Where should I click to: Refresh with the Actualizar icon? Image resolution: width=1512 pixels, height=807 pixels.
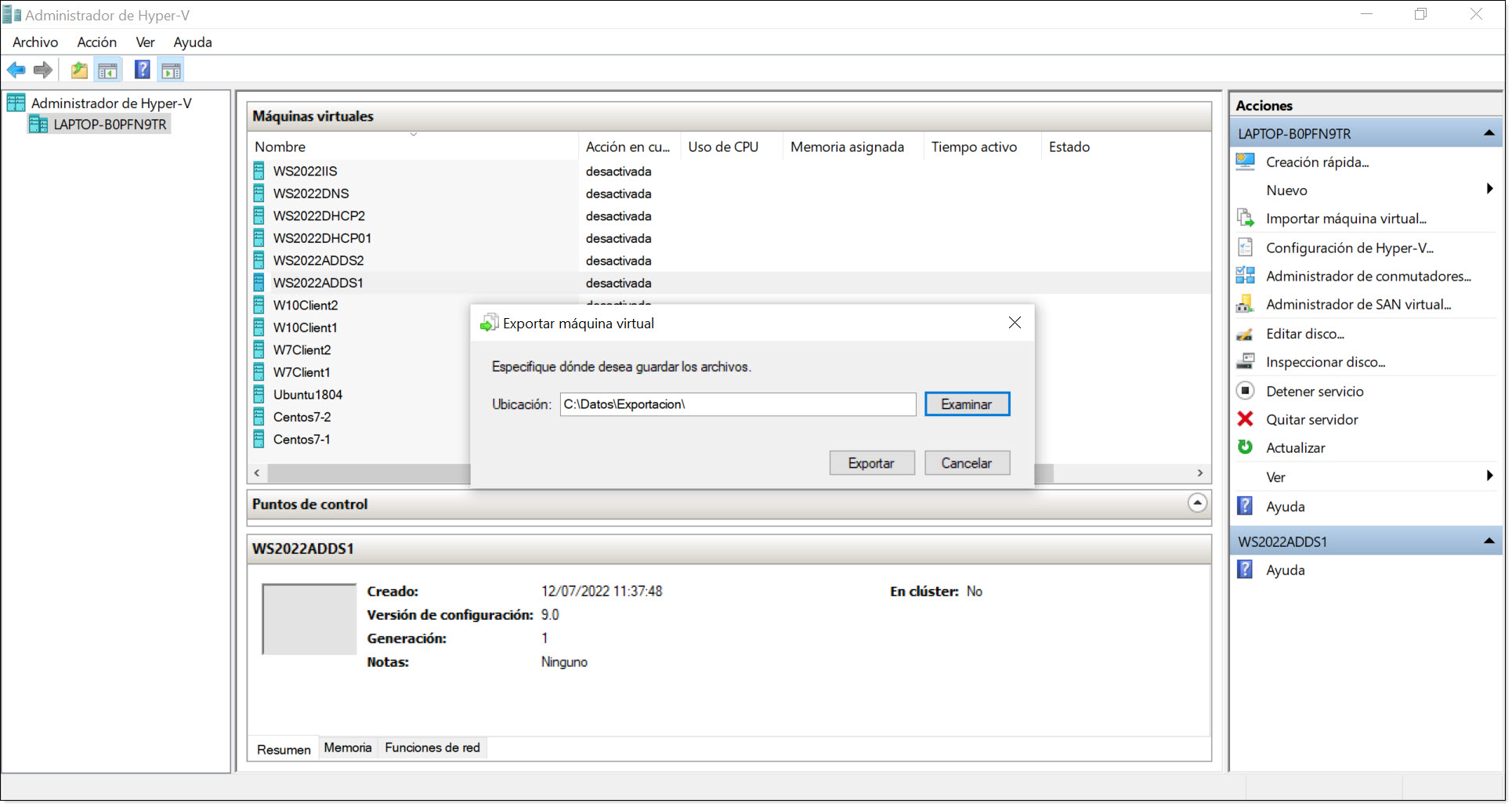tap(1245, 447)
